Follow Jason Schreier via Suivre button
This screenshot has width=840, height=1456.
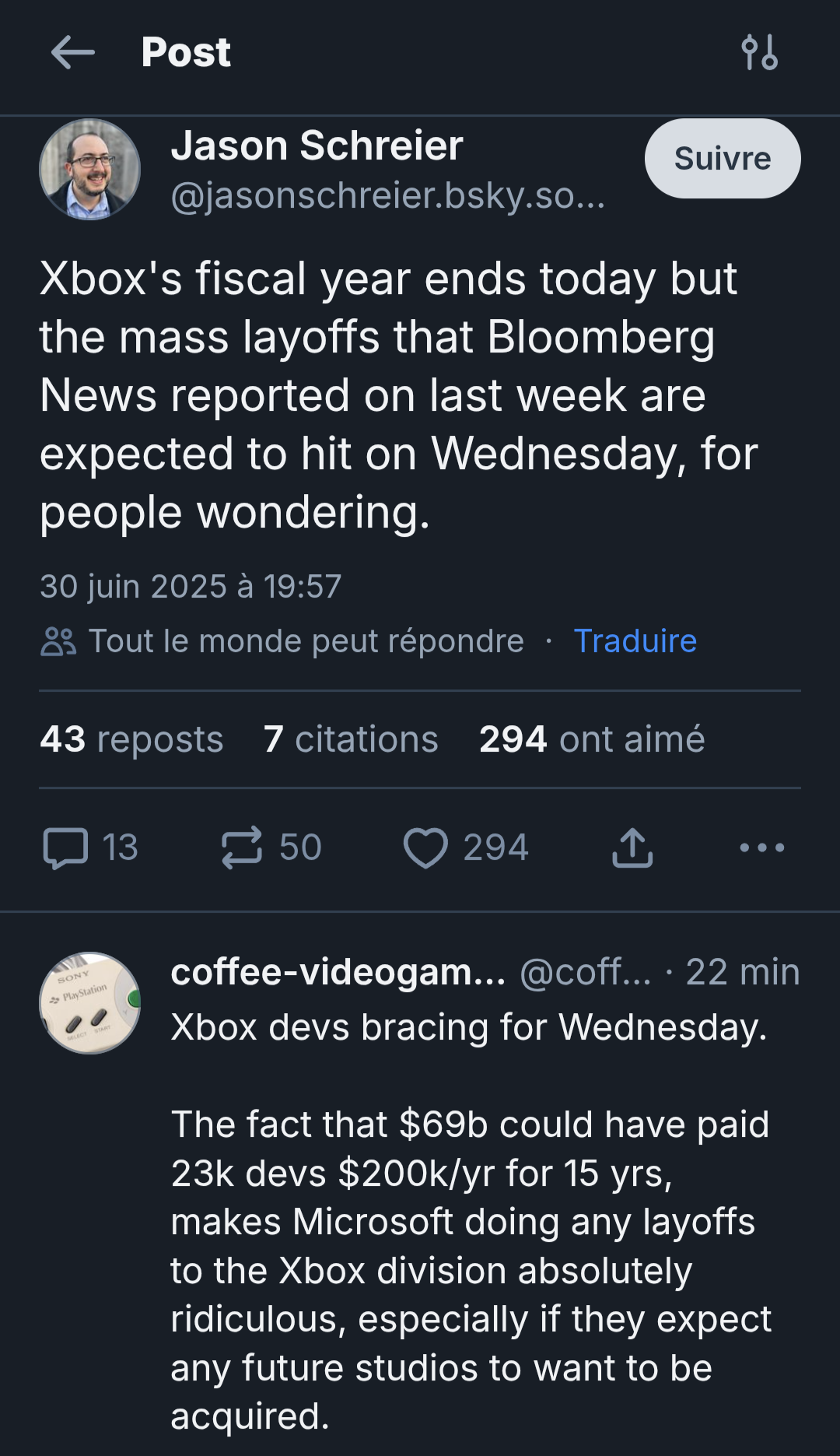723,159
